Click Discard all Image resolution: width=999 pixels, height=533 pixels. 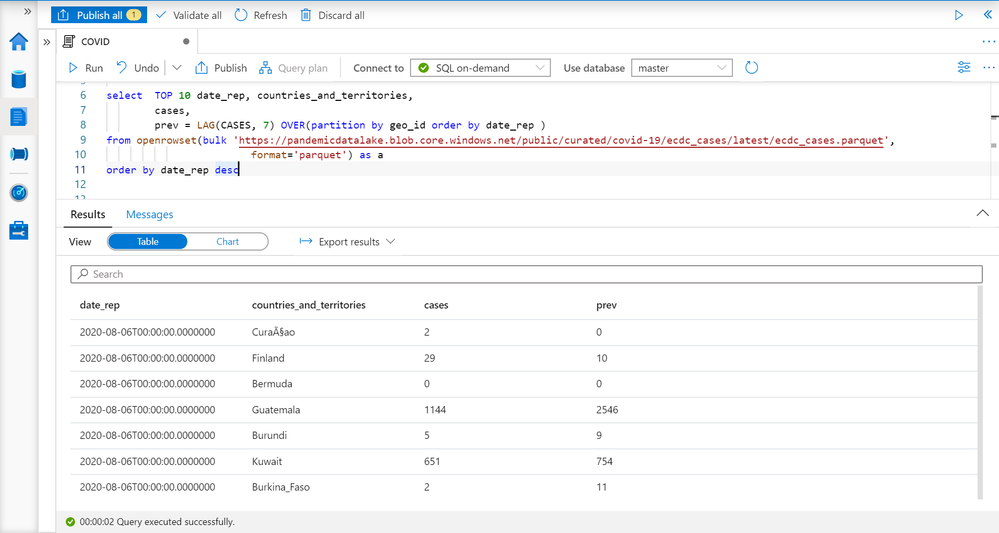(333, 15)
